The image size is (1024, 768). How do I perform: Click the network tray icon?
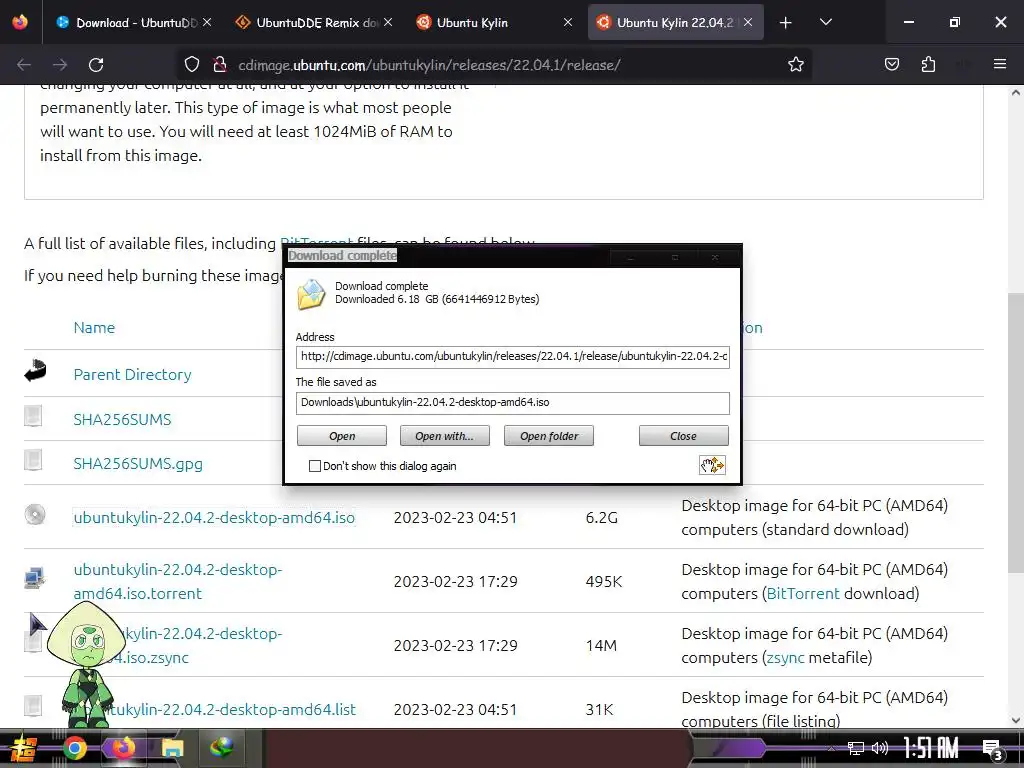pyautogui.click(x=856, y=748)
